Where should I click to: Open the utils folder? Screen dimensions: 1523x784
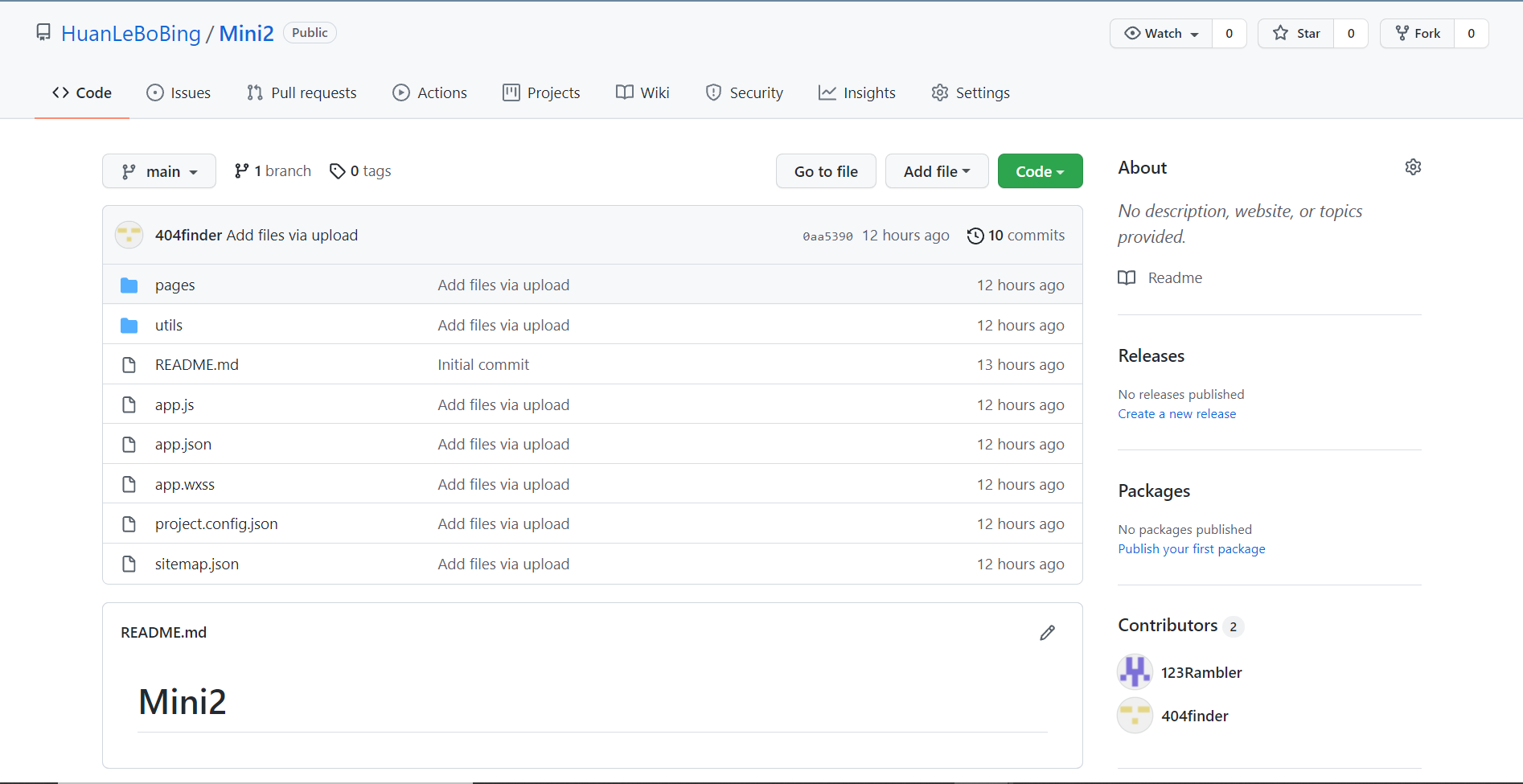(x=169, y=326)
